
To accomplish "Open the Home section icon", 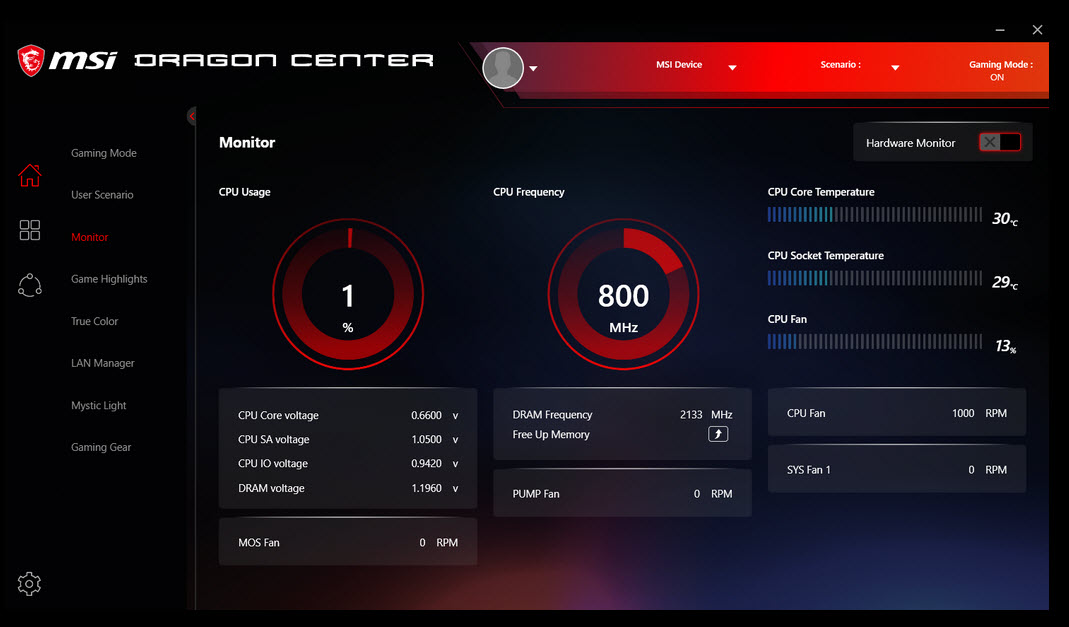I will click(x=29, y=175).
